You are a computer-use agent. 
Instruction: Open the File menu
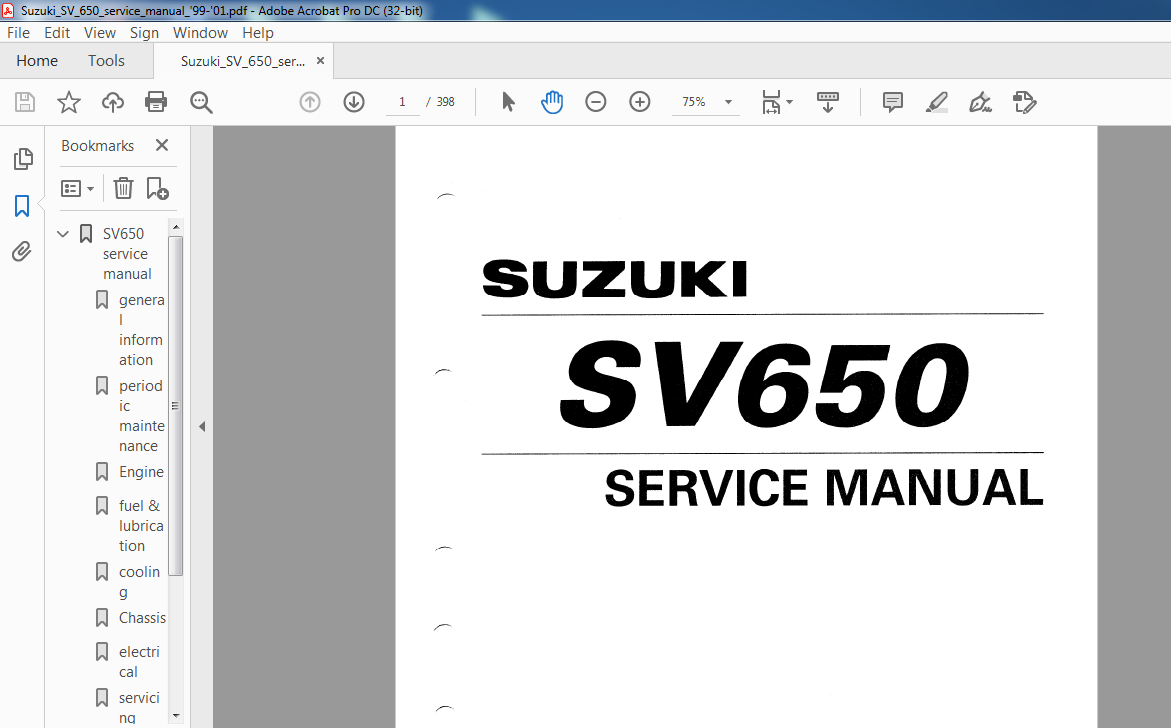[x=18, y=33]
